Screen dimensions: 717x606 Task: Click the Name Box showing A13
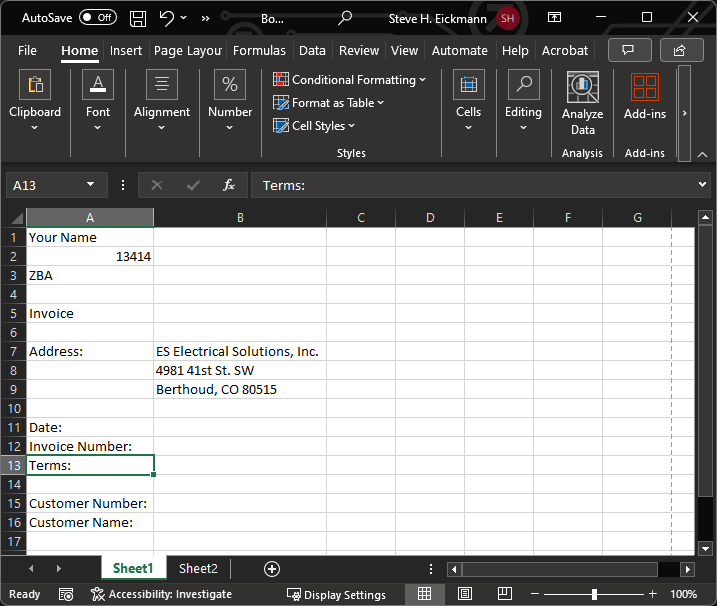tap(46, 185)
